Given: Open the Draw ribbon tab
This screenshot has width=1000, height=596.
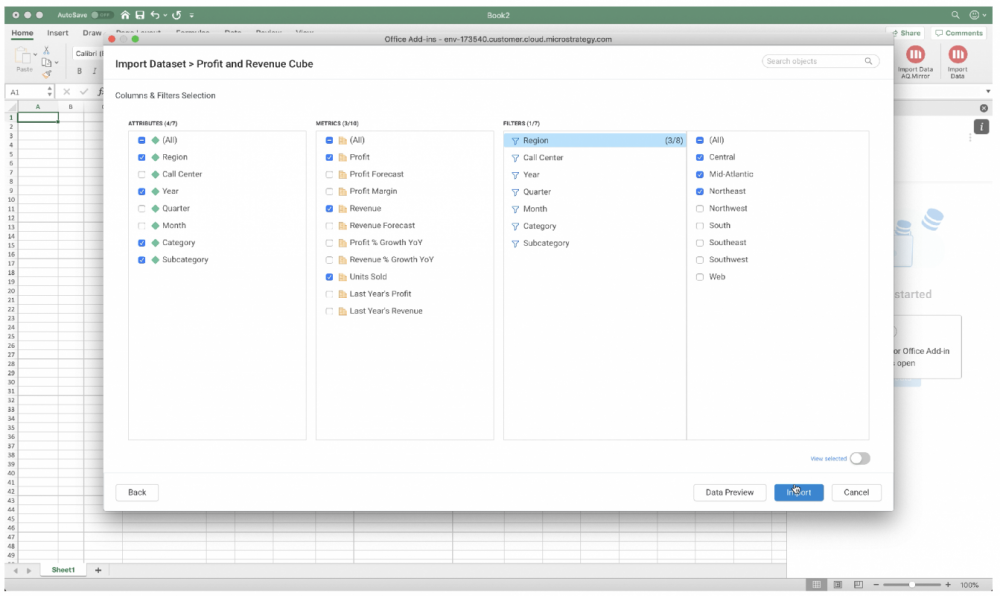Looking at the screenshot, I should pos(92,33).
